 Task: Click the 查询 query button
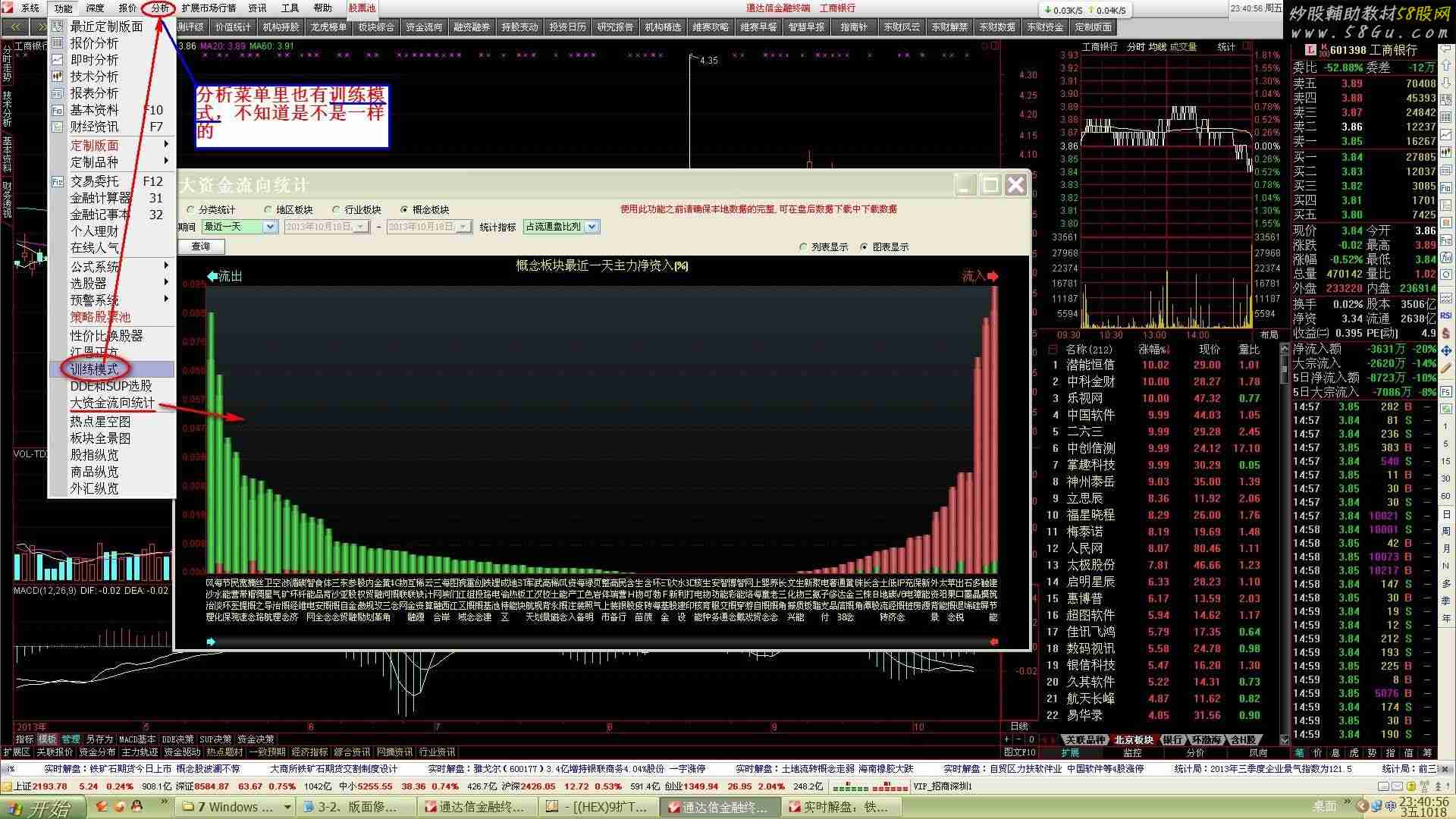(201, 246)
